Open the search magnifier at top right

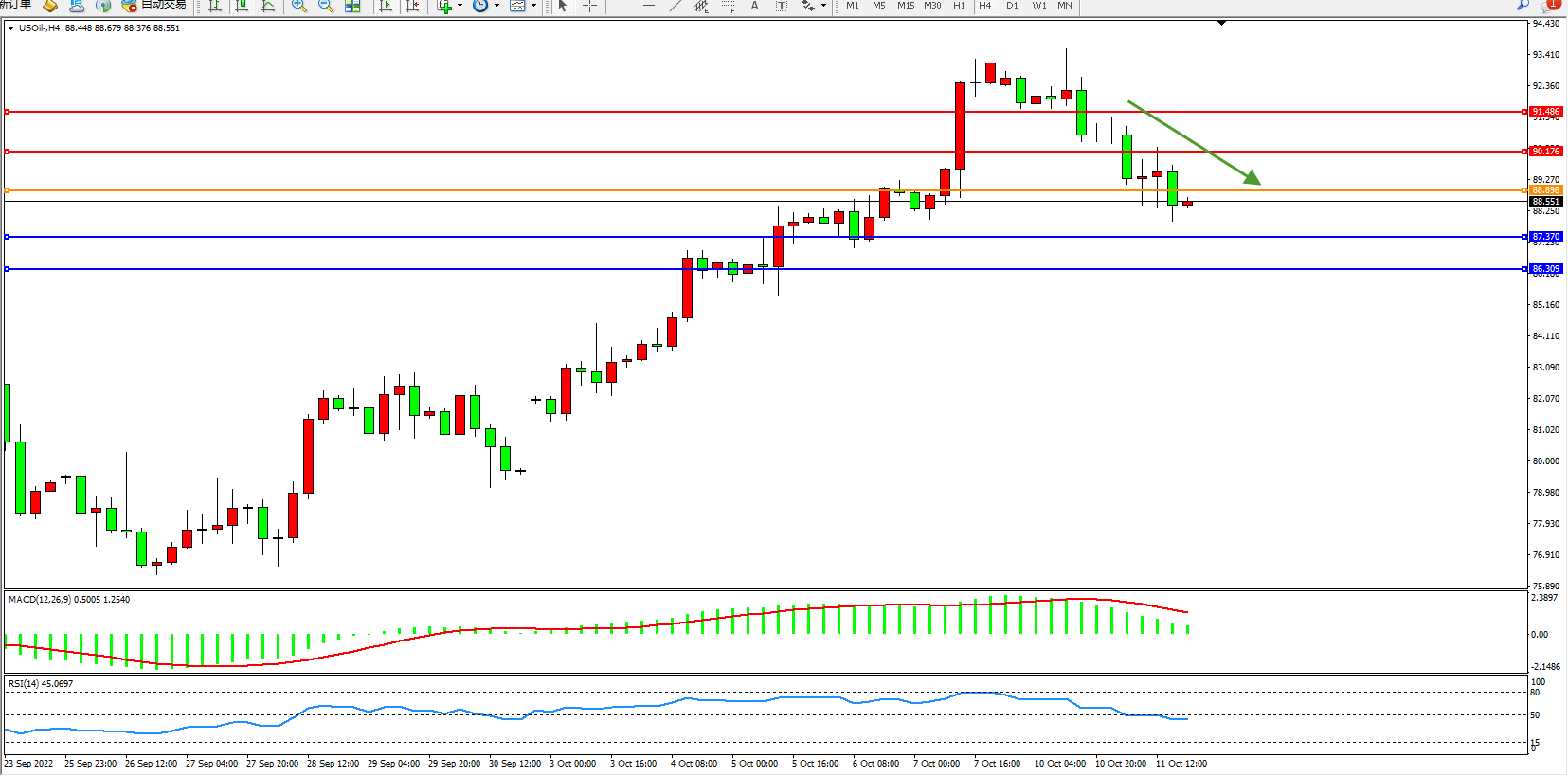click(x=1523, y=5)
